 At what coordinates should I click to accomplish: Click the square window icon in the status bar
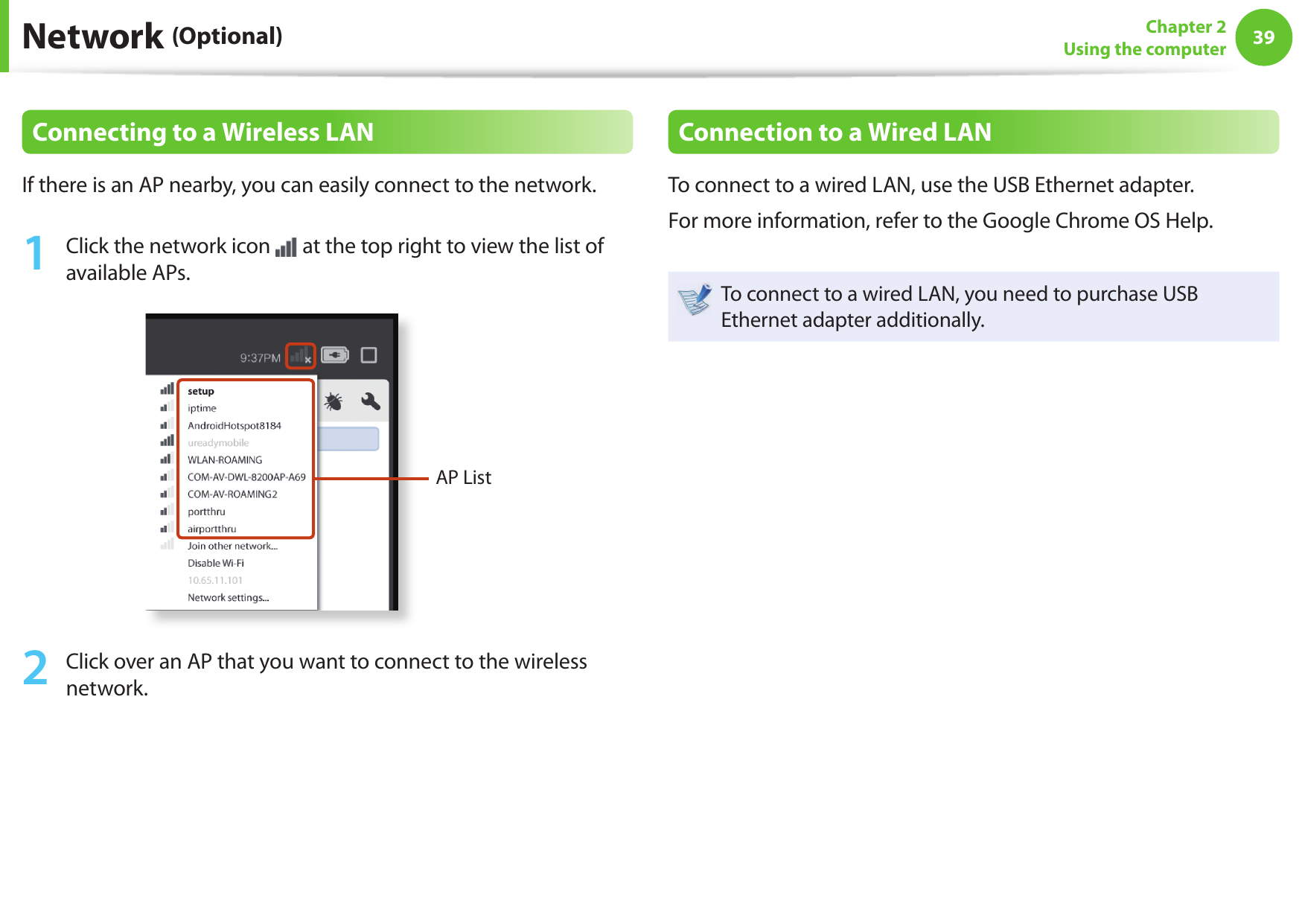pos(368,355)
